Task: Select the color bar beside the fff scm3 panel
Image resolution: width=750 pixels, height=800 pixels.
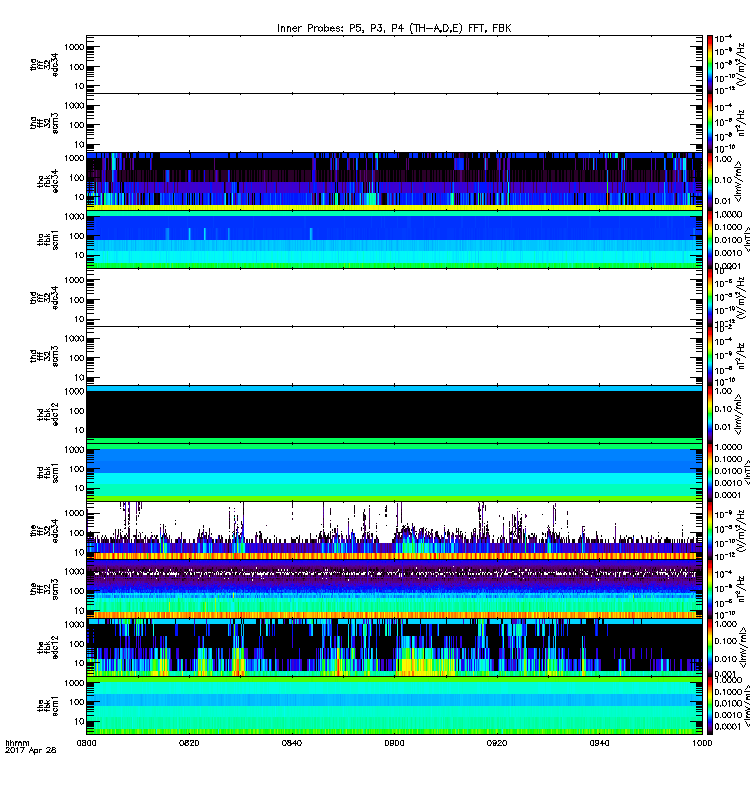Action: pyautogui.click(x=710, y=589)
